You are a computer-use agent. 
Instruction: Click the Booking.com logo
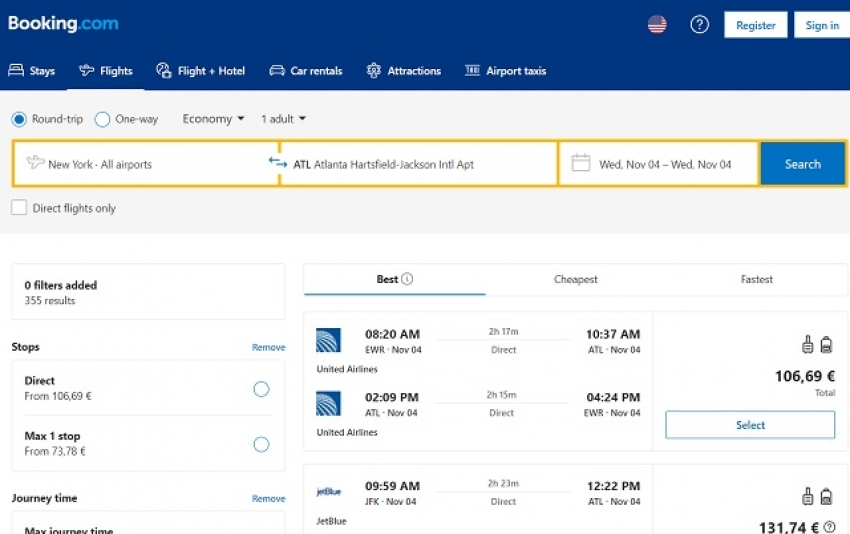click(63, 23)
